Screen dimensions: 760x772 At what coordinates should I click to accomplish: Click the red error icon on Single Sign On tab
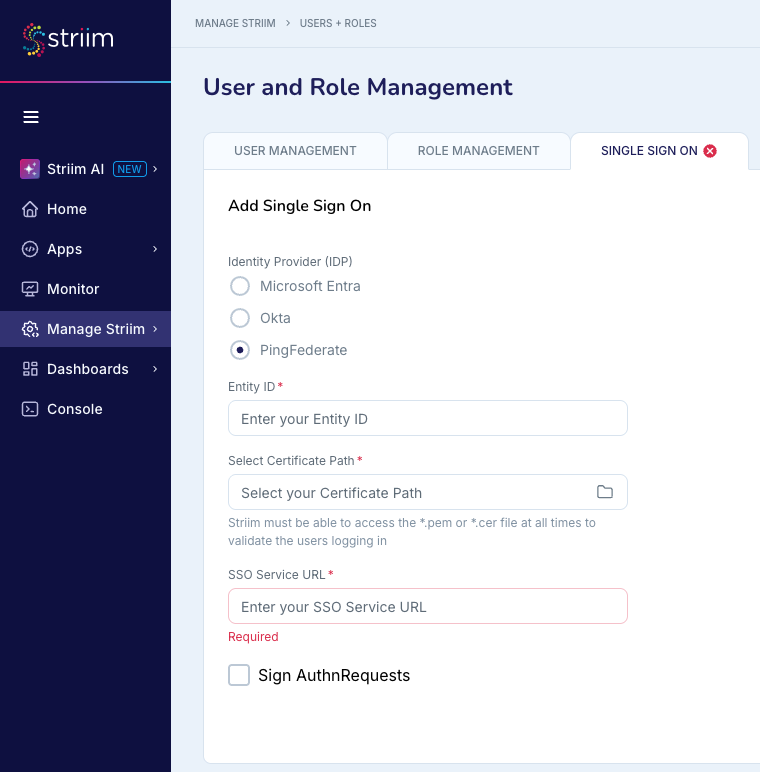710,151
